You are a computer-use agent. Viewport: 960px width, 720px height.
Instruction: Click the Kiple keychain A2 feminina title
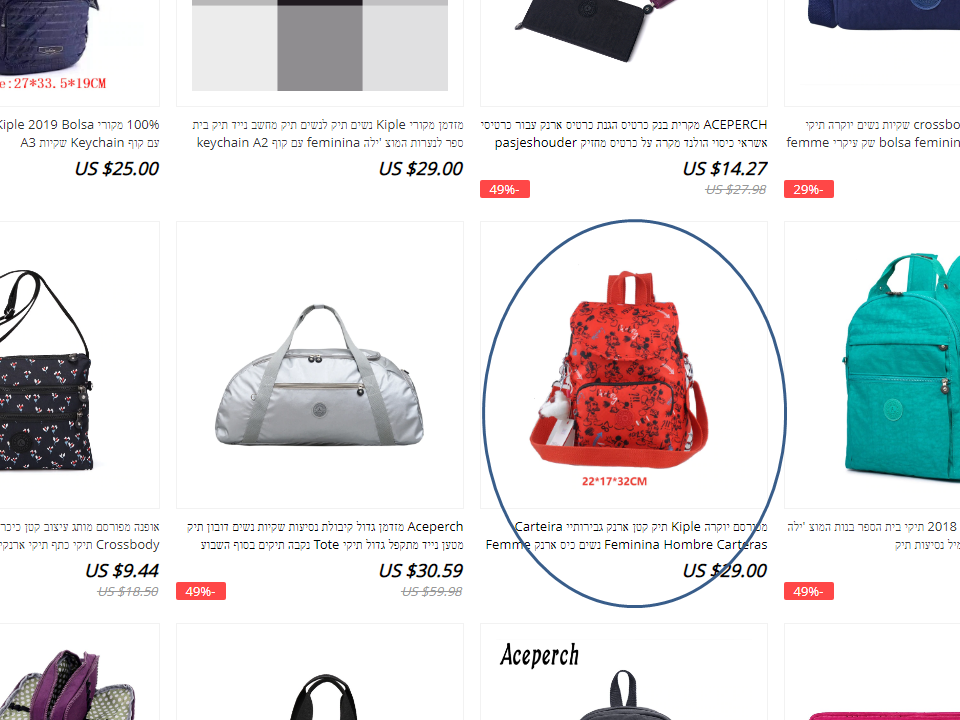tap(328, 133)
